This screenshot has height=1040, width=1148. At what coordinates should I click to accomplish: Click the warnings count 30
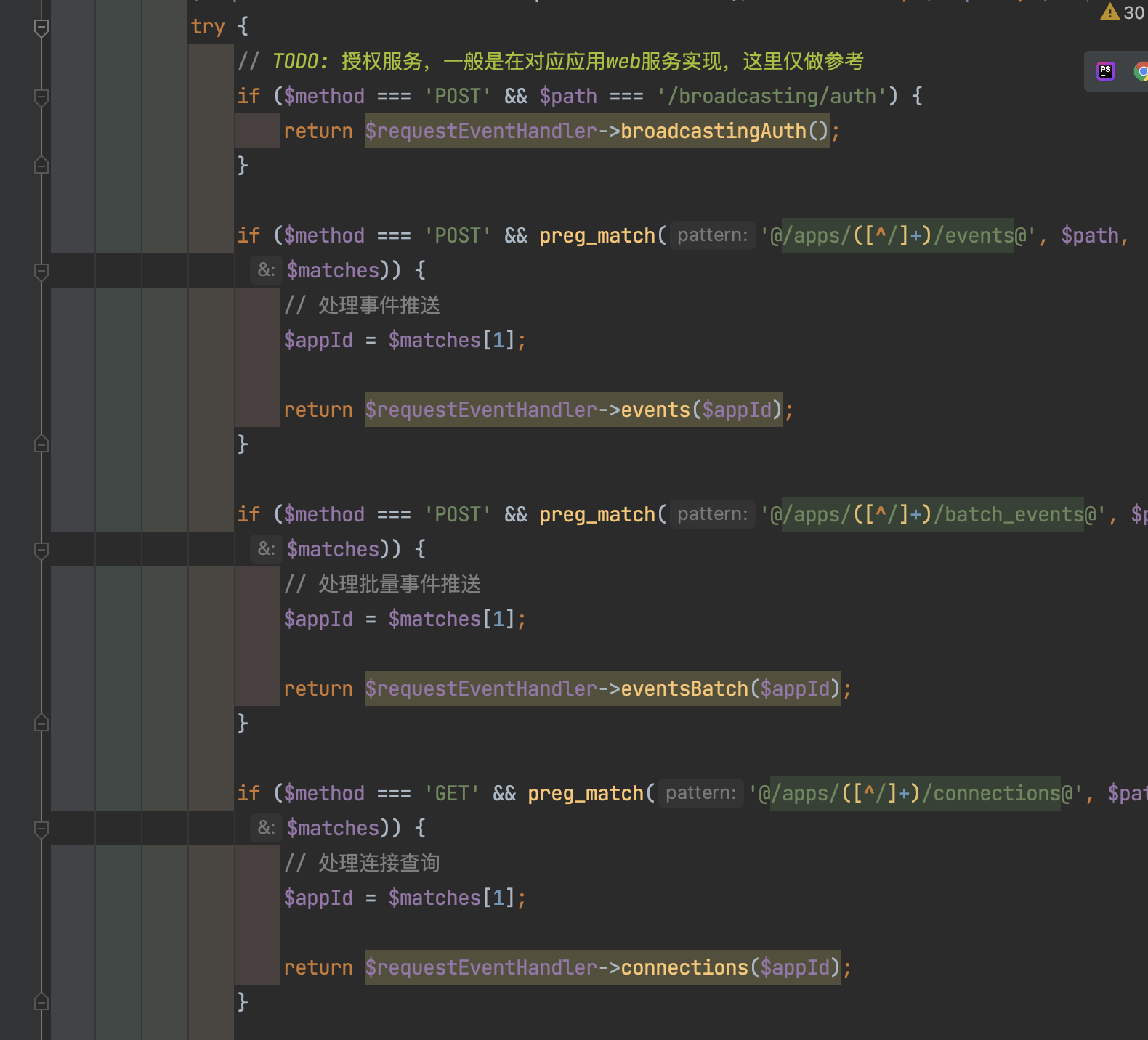[1133, 12]
